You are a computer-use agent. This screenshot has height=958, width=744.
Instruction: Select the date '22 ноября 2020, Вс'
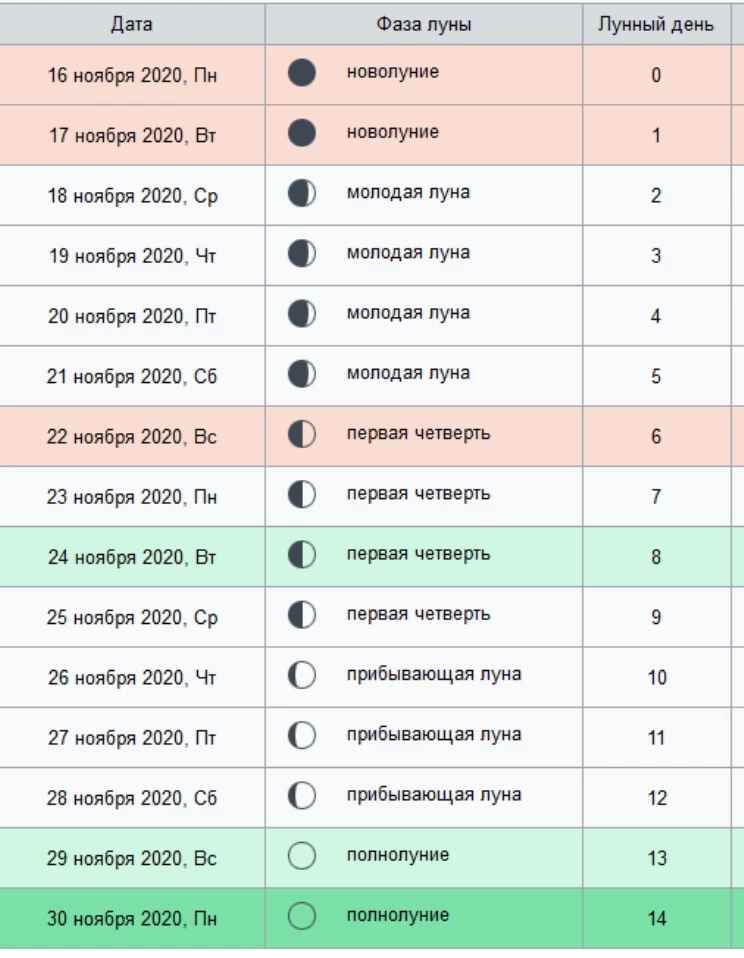tap(132, 437)
